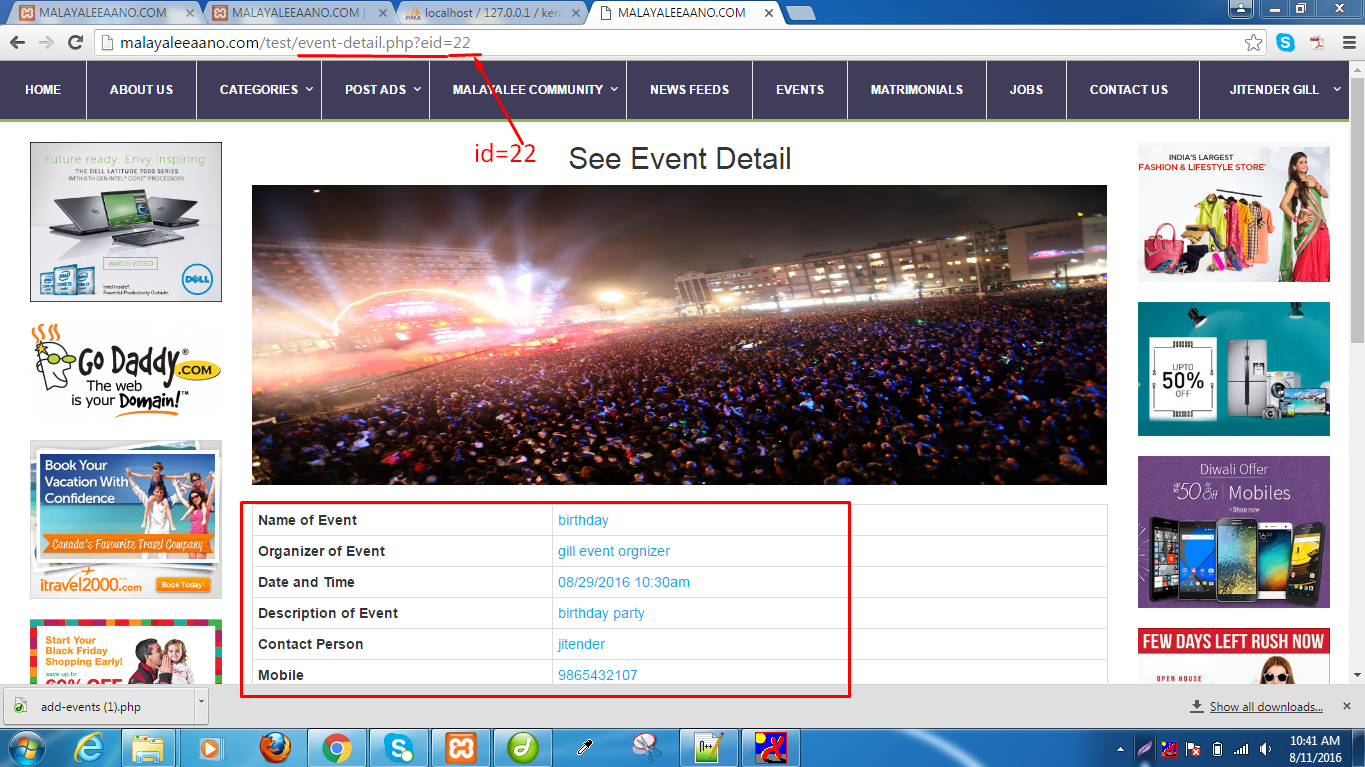Expand the POST ADS dropdown menu
1365x767 pixels.
coord(384,90)
